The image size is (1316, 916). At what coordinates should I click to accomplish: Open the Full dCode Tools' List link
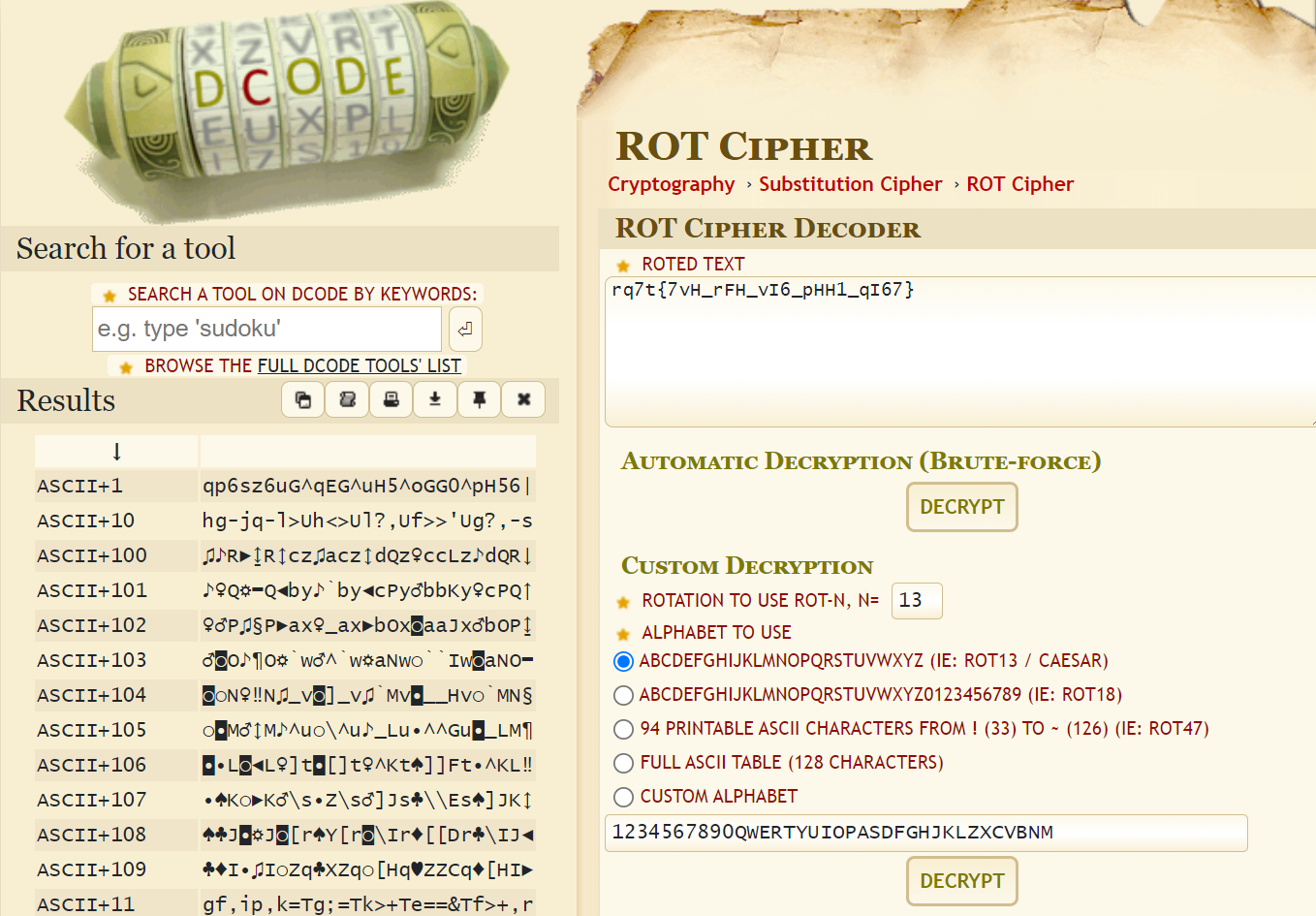[359, 365]
